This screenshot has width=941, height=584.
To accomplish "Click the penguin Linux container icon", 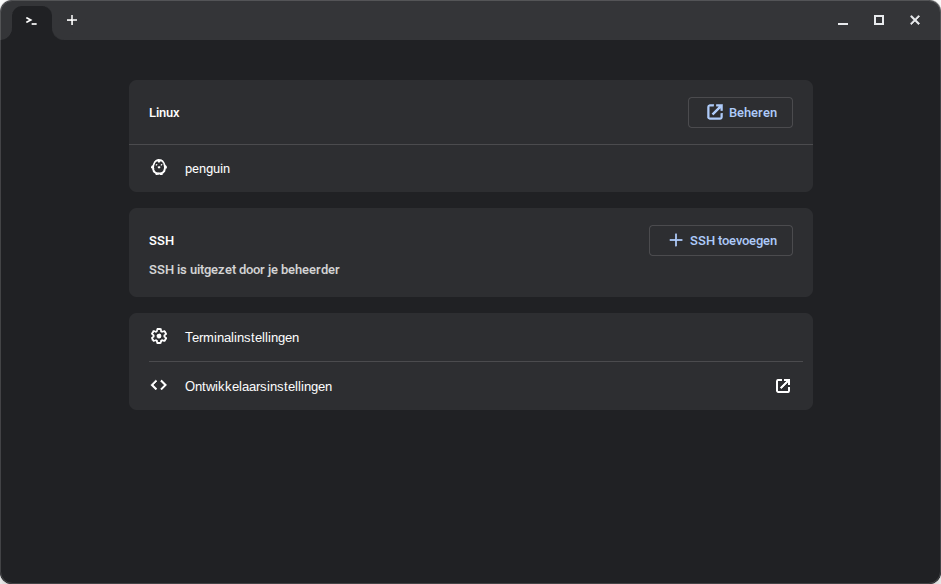I will click(x=158, y=168).
